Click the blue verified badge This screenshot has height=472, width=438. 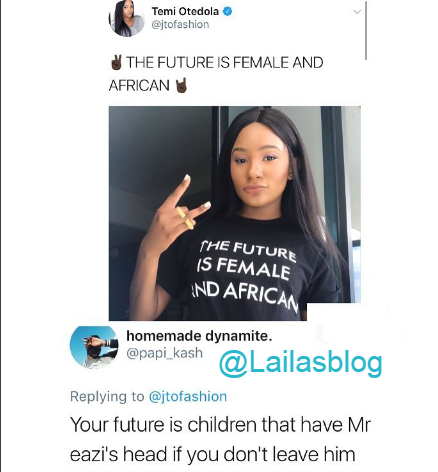(x=227, y=12)
